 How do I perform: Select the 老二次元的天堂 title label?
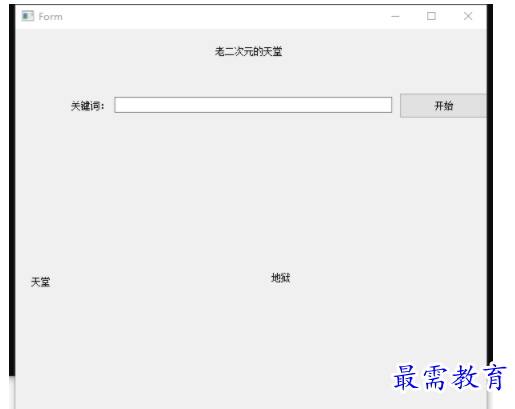coord(248,52)
